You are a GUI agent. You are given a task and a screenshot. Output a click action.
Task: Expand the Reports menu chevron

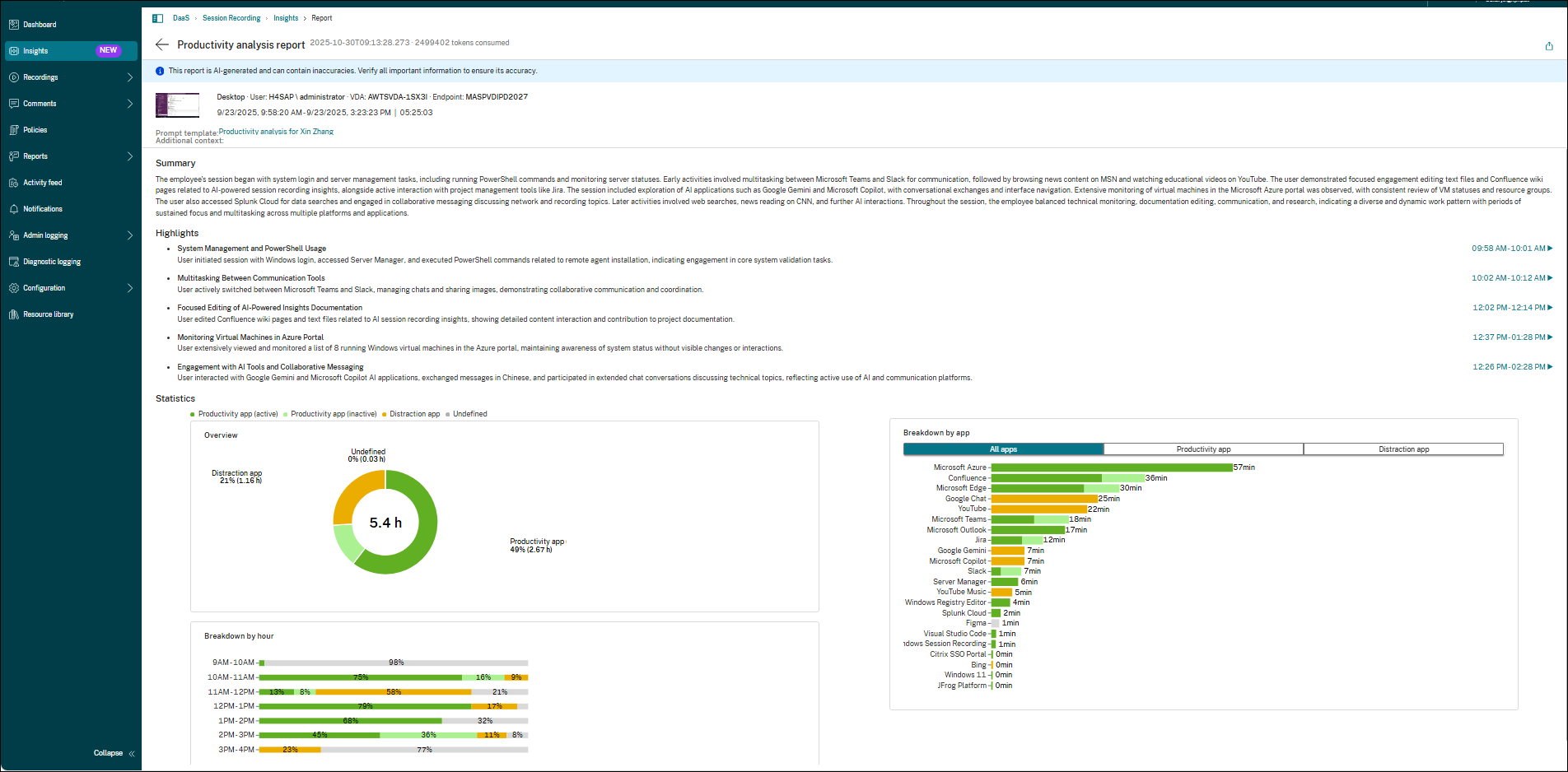tap(130, 156)
